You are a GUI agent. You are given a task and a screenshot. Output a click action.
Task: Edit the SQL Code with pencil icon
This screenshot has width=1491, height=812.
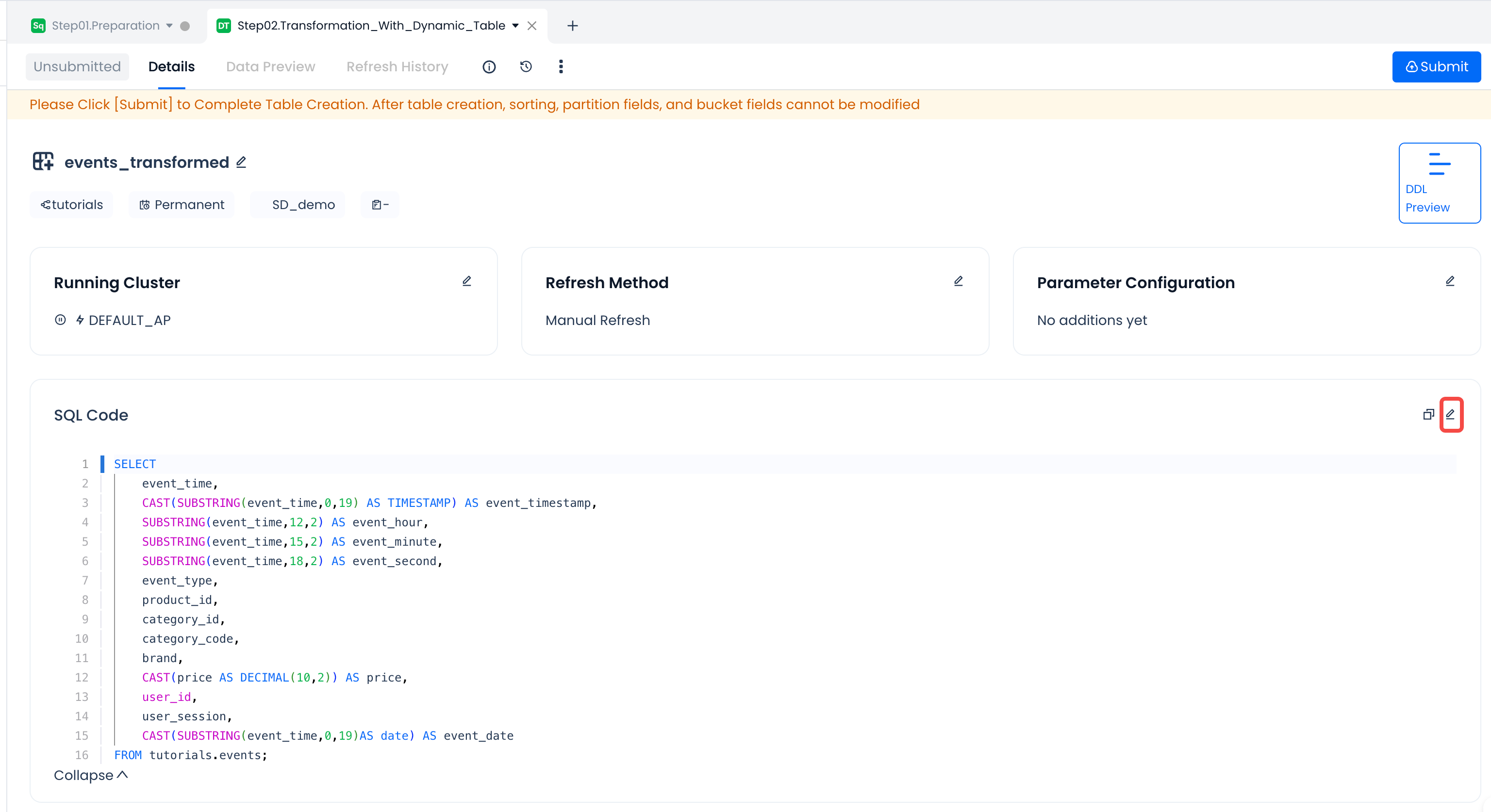[x=1451, y=415]
